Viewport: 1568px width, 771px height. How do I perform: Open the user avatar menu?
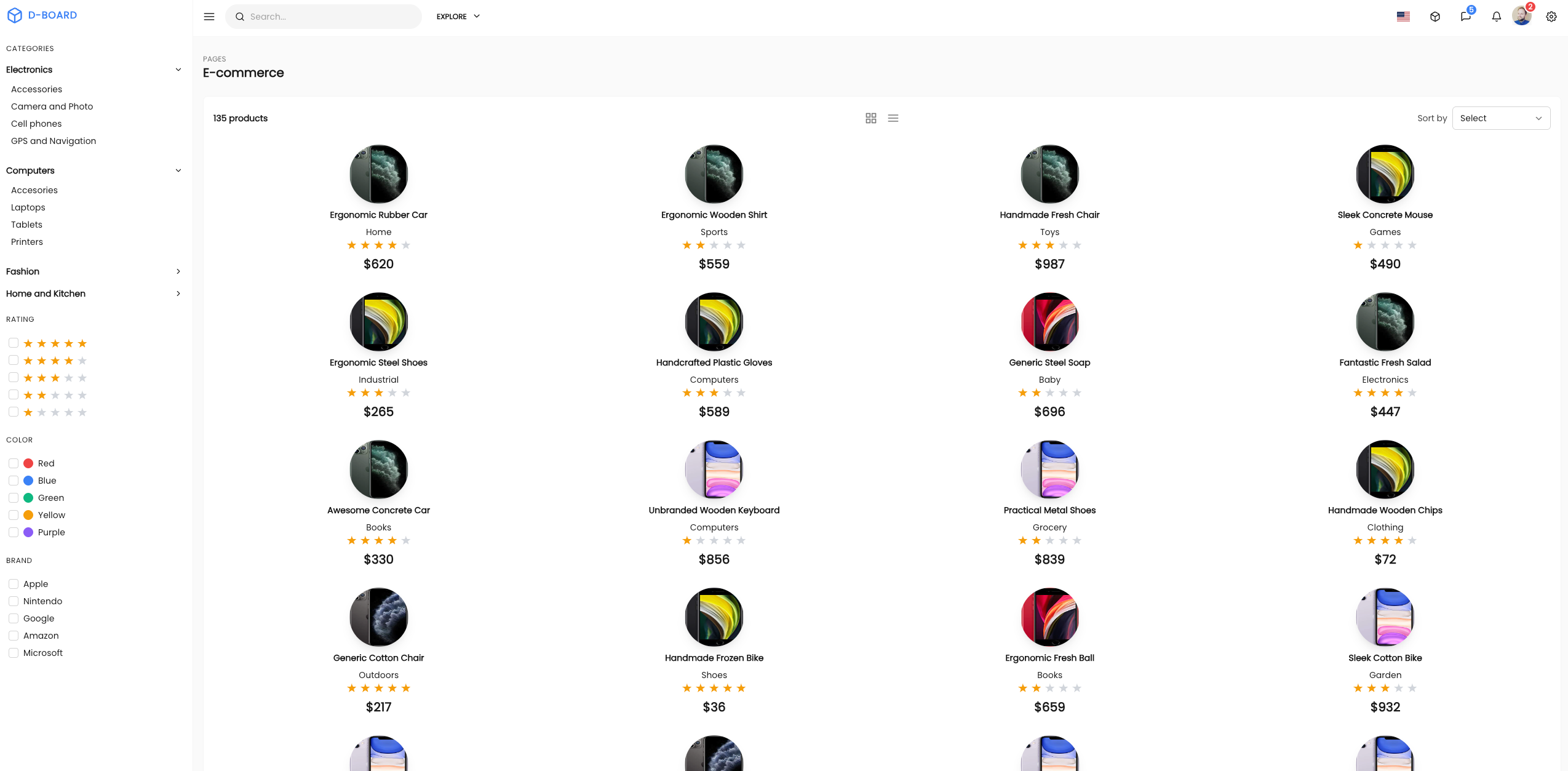tap(1522, 16)
